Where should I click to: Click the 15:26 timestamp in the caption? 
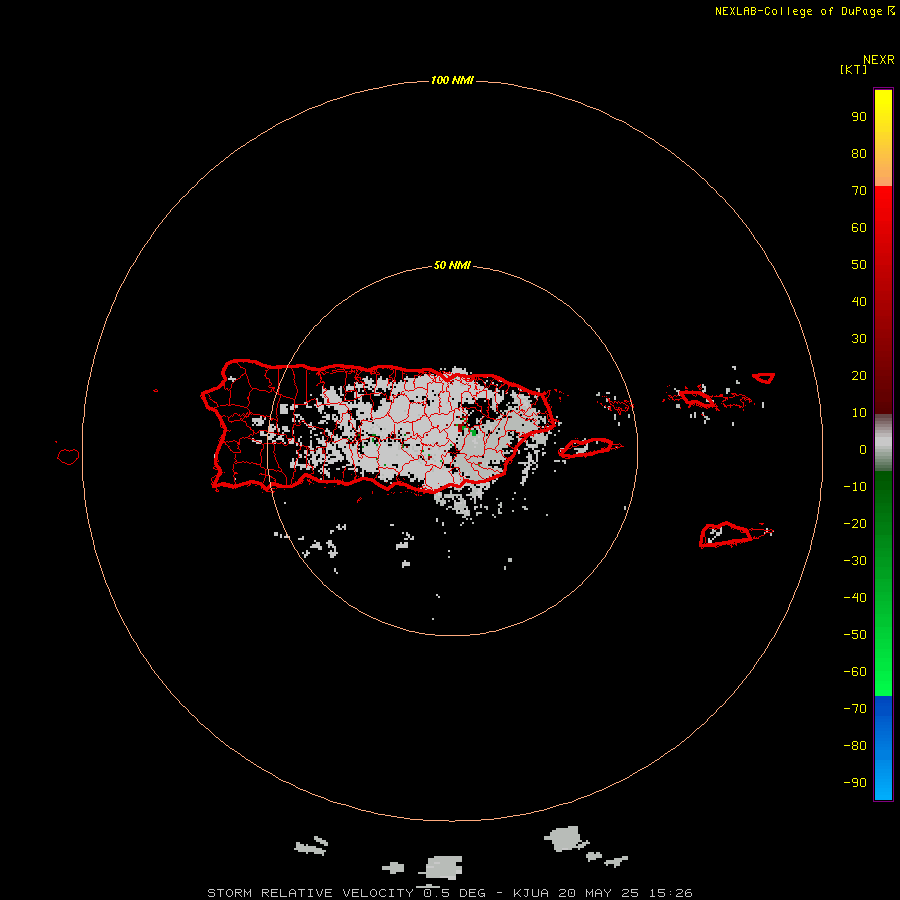670,893
